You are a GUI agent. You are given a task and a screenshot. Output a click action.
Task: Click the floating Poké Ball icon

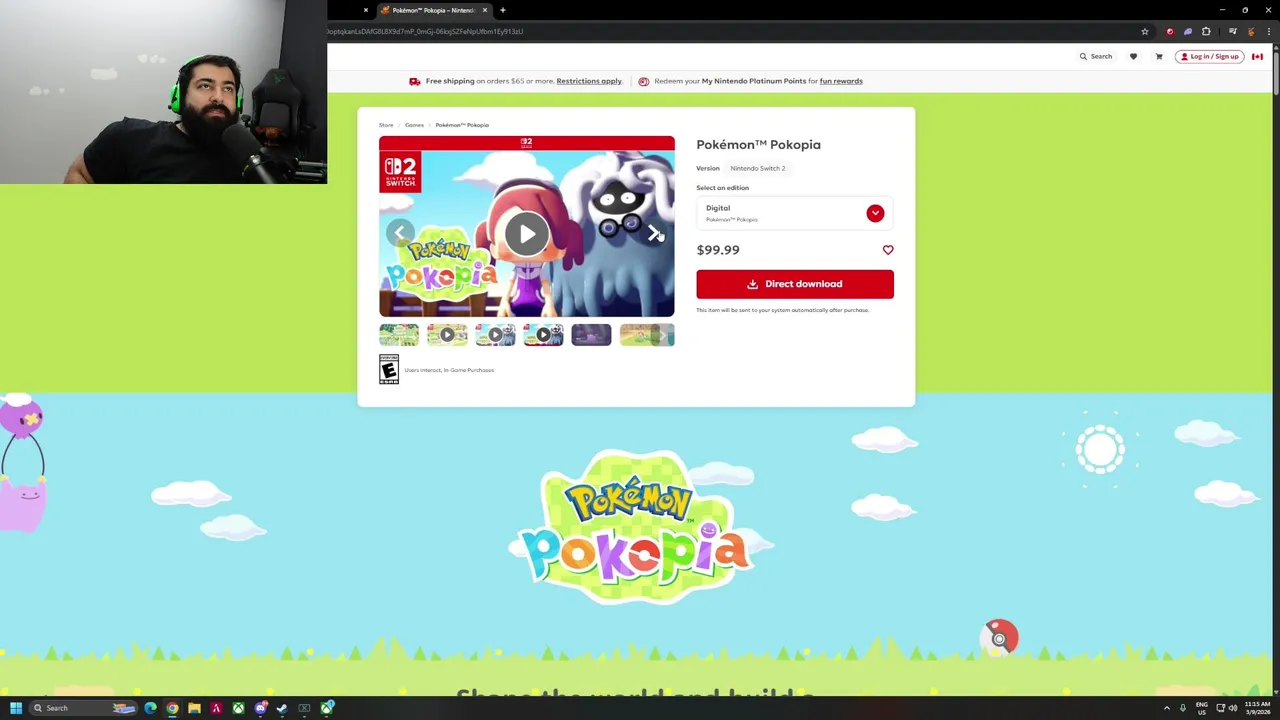[999, 637]
